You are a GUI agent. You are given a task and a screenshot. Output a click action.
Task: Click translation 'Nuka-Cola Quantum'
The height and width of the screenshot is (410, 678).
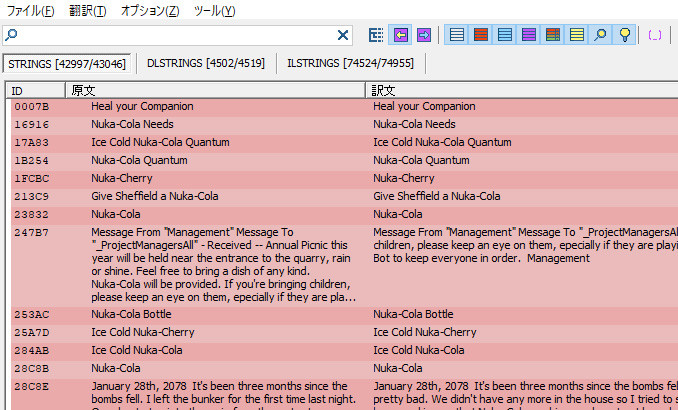pos(422,160)
